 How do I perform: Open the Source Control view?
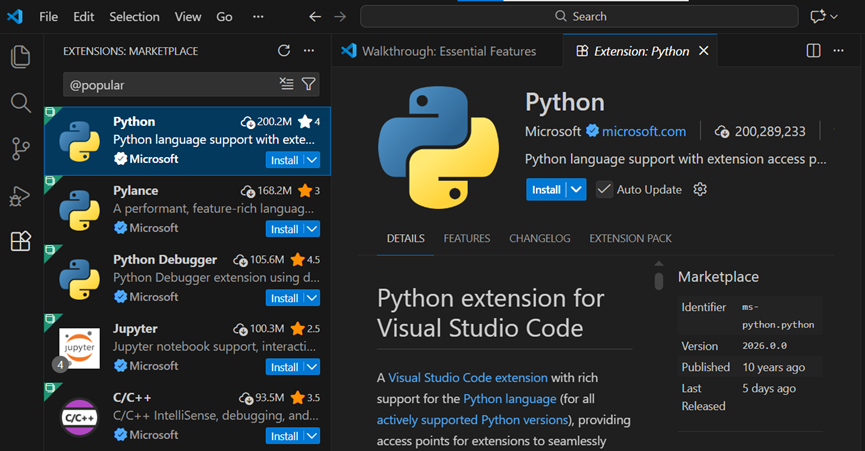point(20,149)
